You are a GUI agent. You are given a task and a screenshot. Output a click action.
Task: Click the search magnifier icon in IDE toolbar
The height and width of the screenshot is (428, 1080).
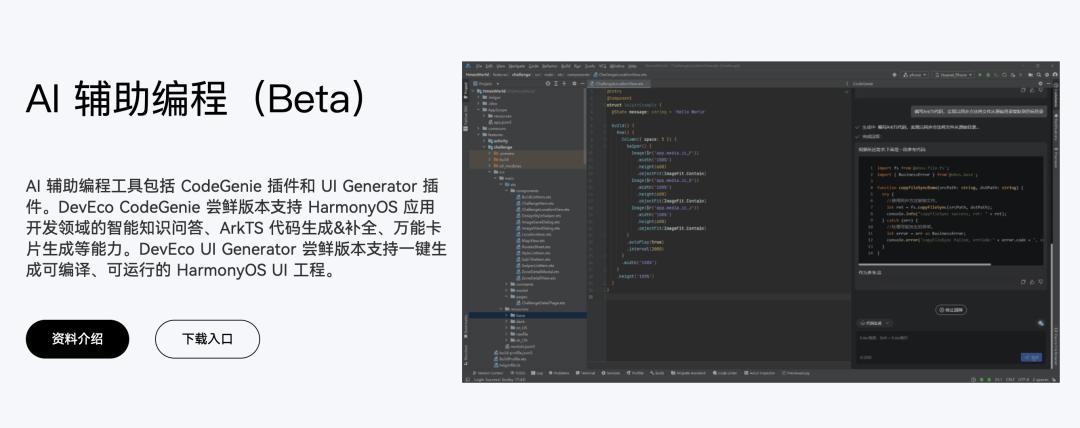coord(1039,74)
